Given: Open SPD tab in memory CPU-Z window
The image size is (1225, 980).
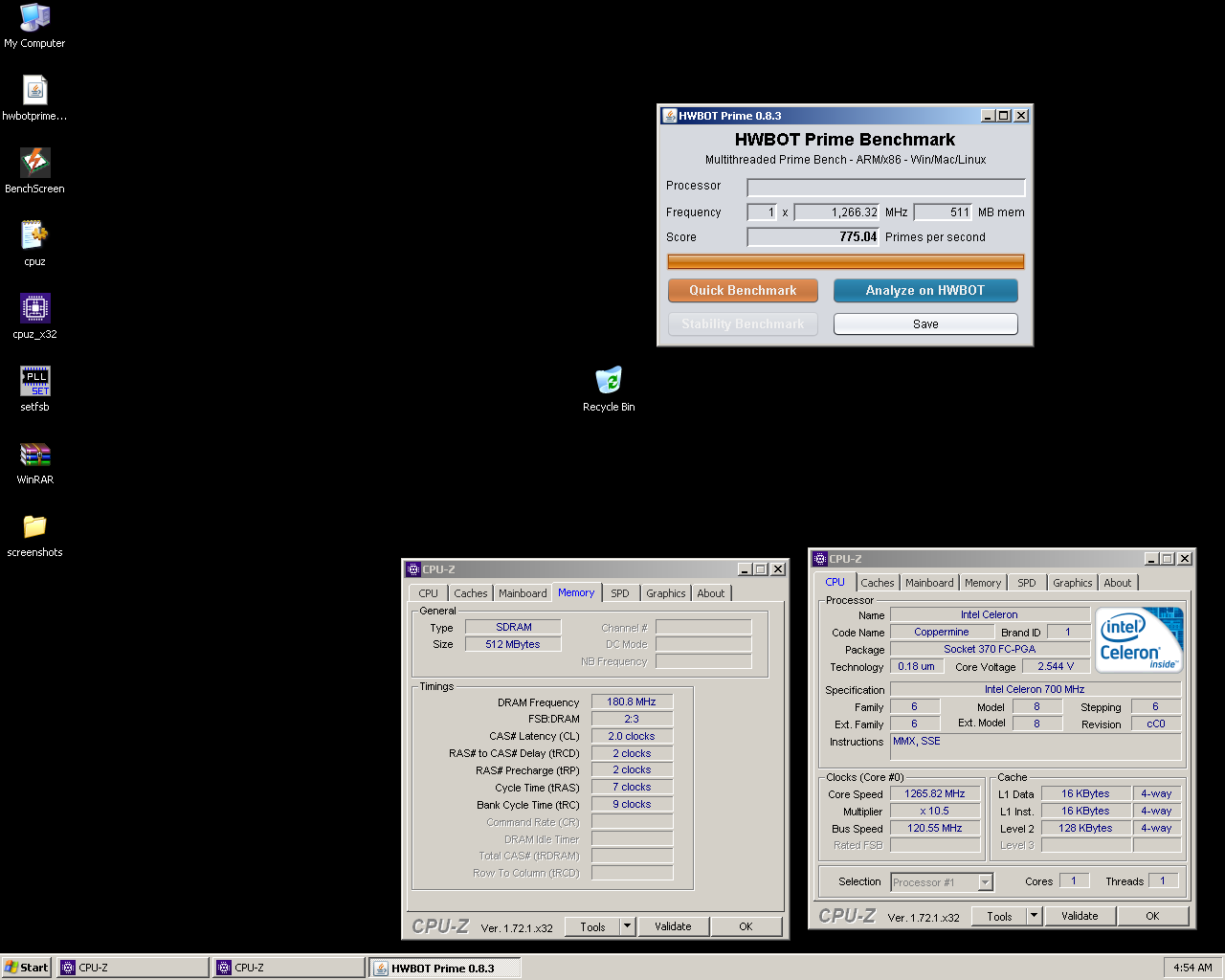Looking at the screenshot, I should pyautogui.click(x=620, y=593).
